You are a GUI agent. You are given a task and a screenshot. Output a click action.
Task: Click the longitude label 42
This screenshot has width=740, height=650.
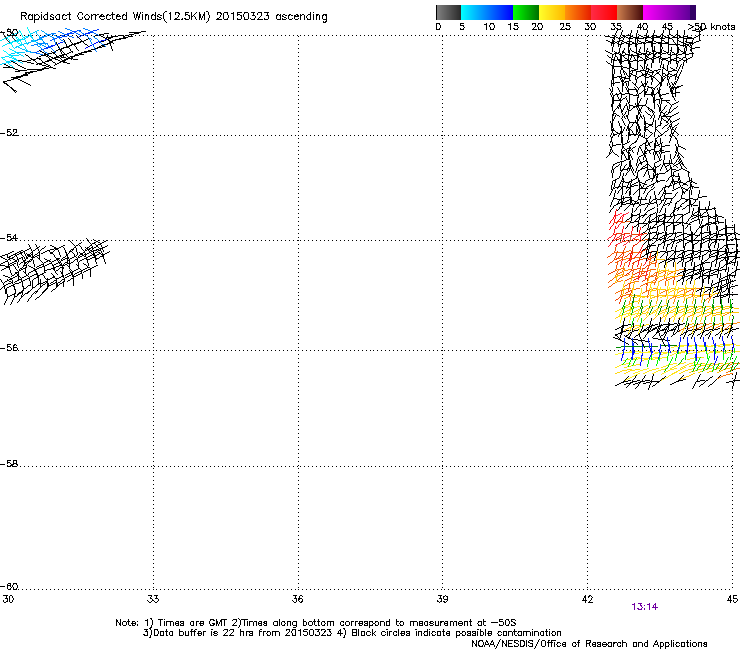tap(588, 599)
